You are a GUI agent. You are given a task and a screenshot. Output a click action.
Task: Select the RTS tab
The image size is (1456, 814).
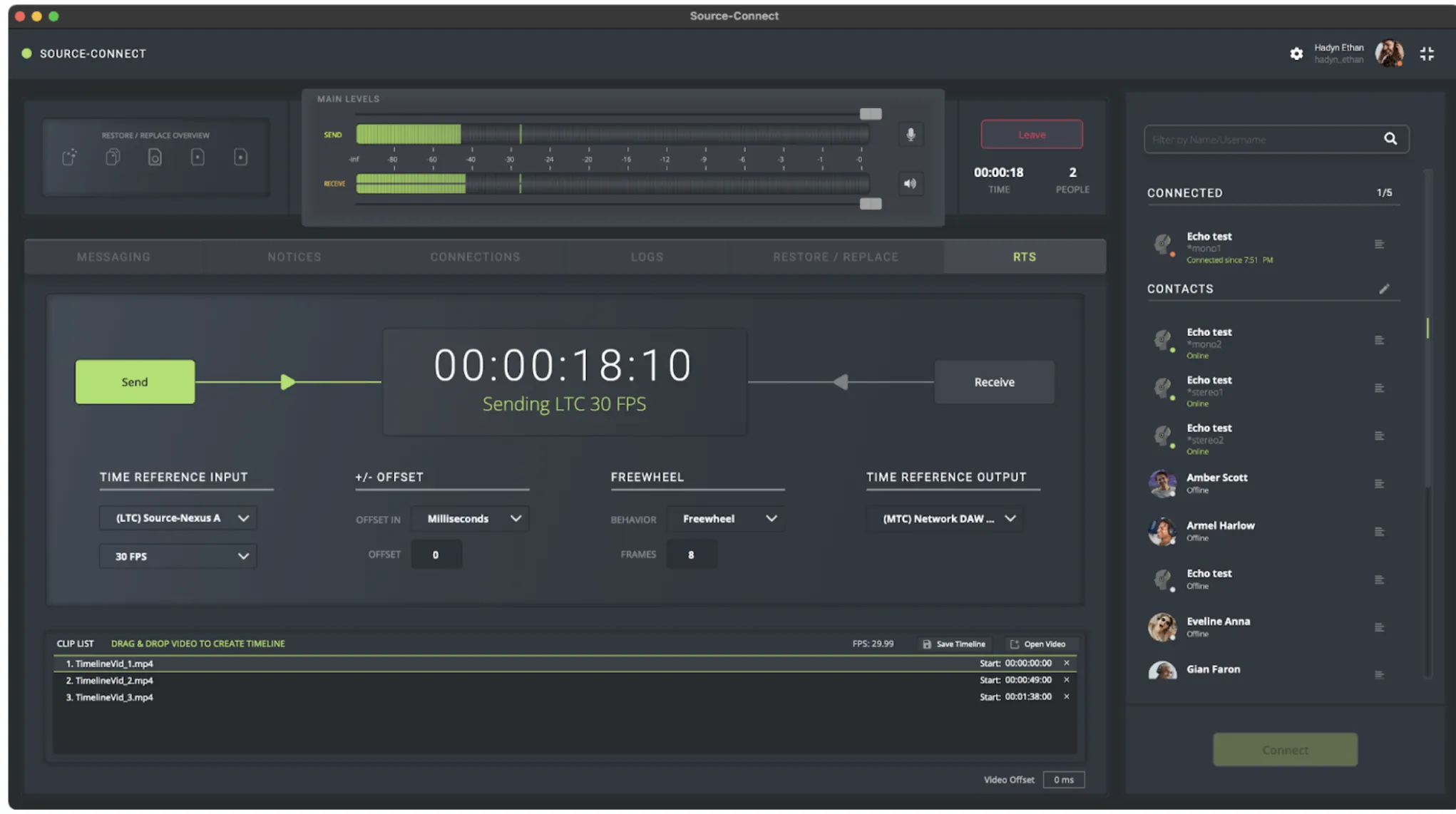click(1025, 257)
